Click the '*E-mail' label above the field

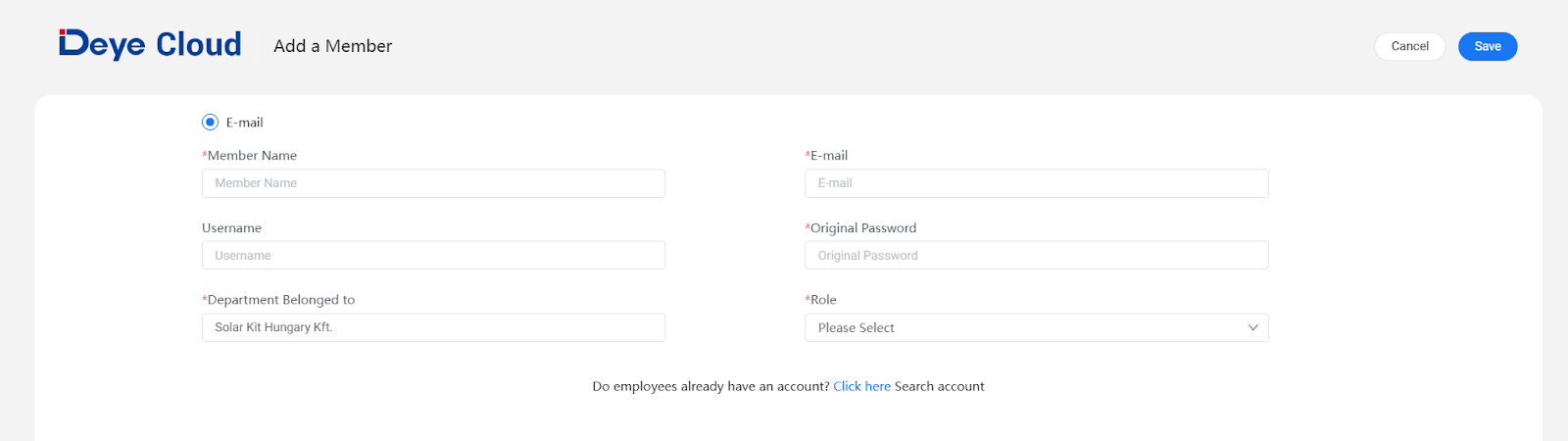click(x=828, y=156)
